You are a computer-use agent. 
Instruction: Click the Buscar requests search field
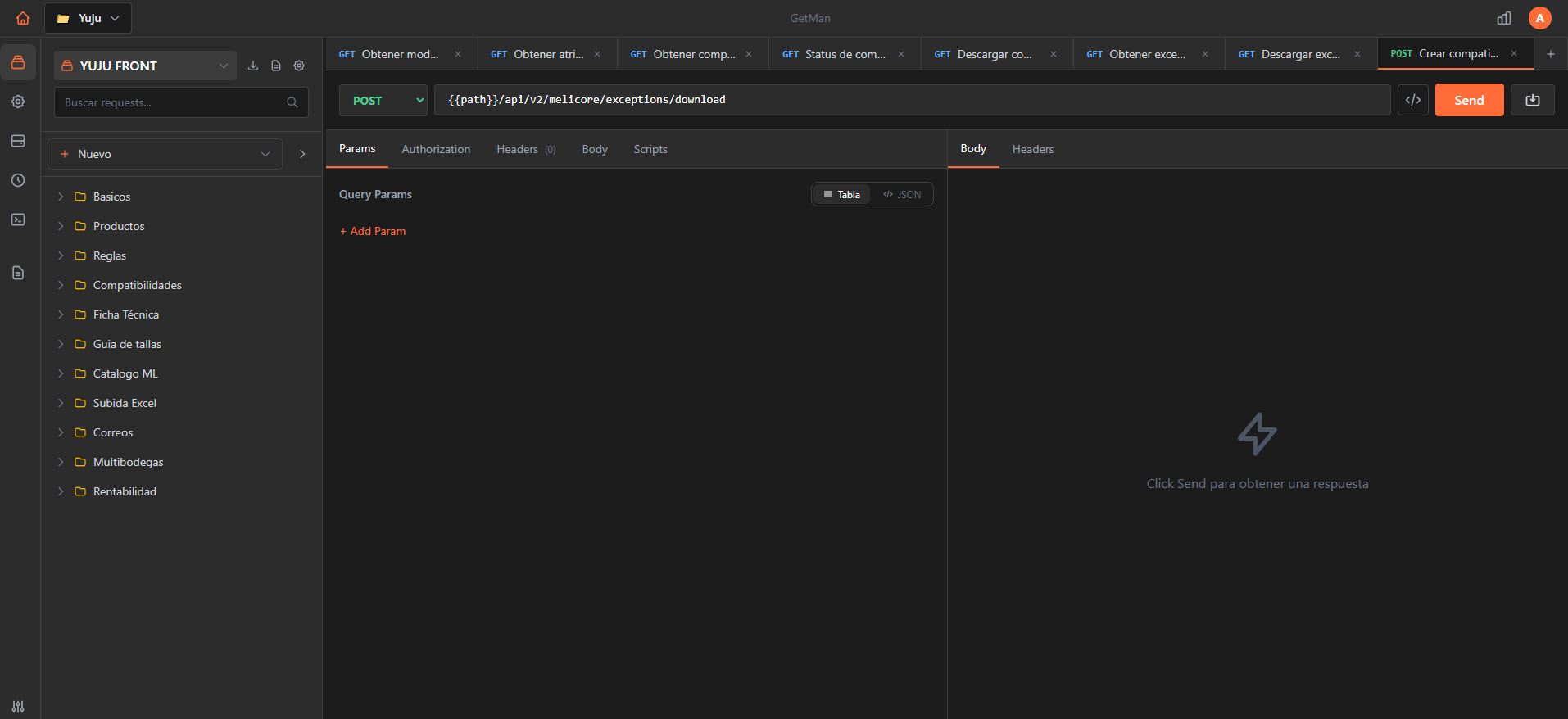tap(181, 102)
